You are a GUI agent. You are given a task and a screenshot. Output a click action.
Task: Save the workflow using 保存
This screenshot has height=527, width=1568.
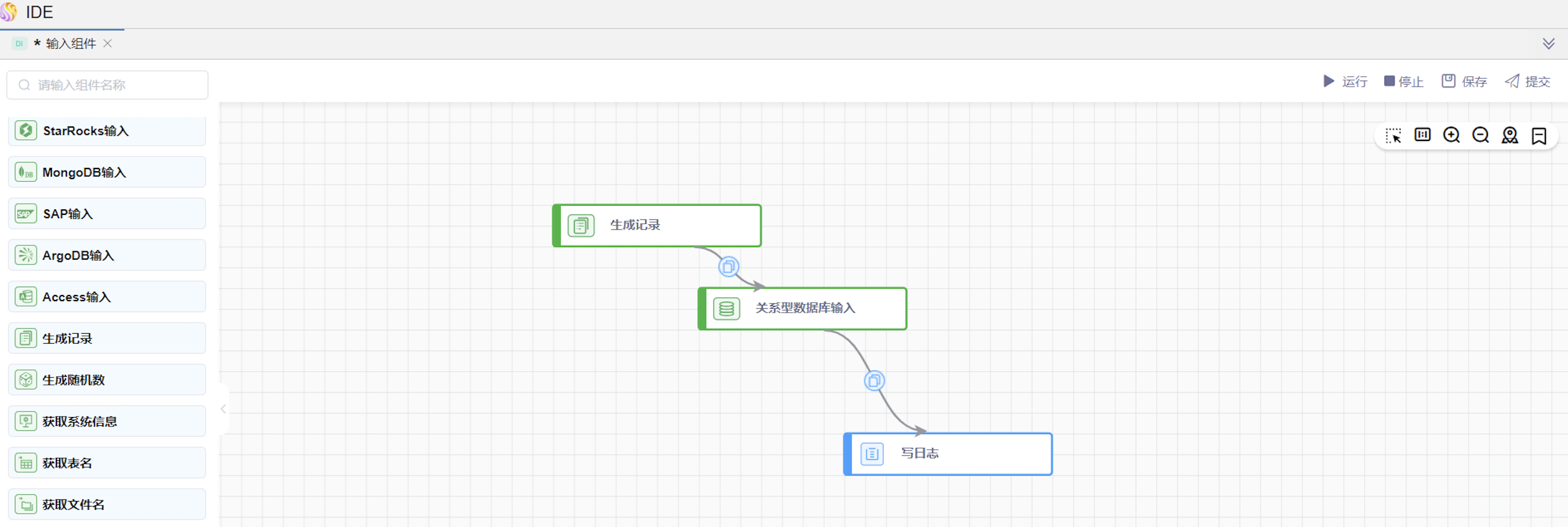tap(1464, 81)
